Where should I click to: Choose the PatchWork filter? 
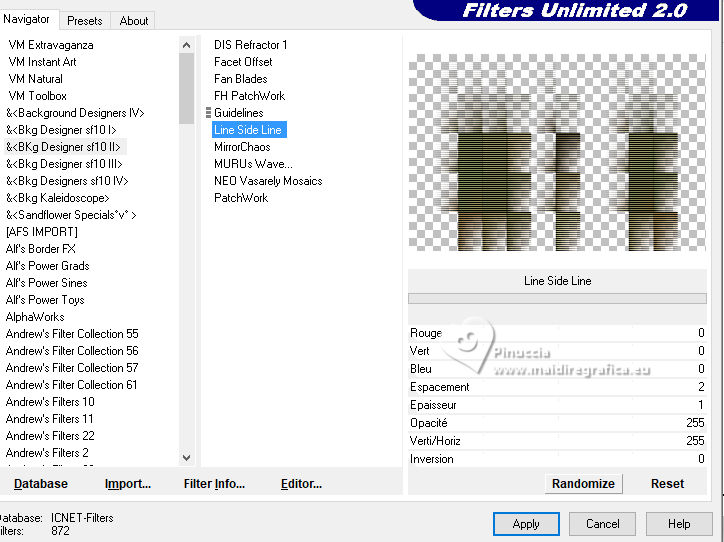point(241,198)
